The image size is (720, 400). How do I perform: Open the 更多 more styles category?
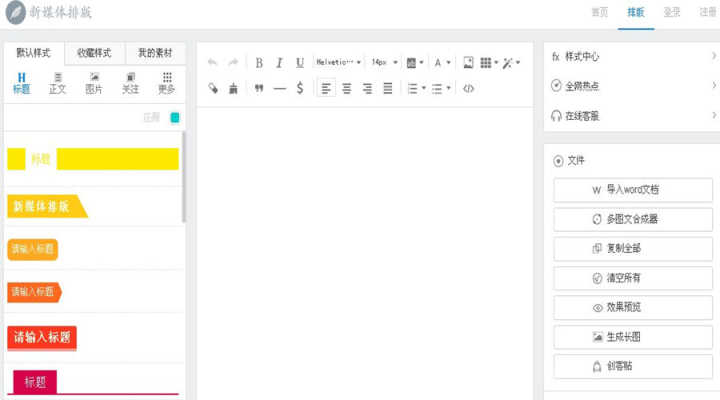(167, 84)
